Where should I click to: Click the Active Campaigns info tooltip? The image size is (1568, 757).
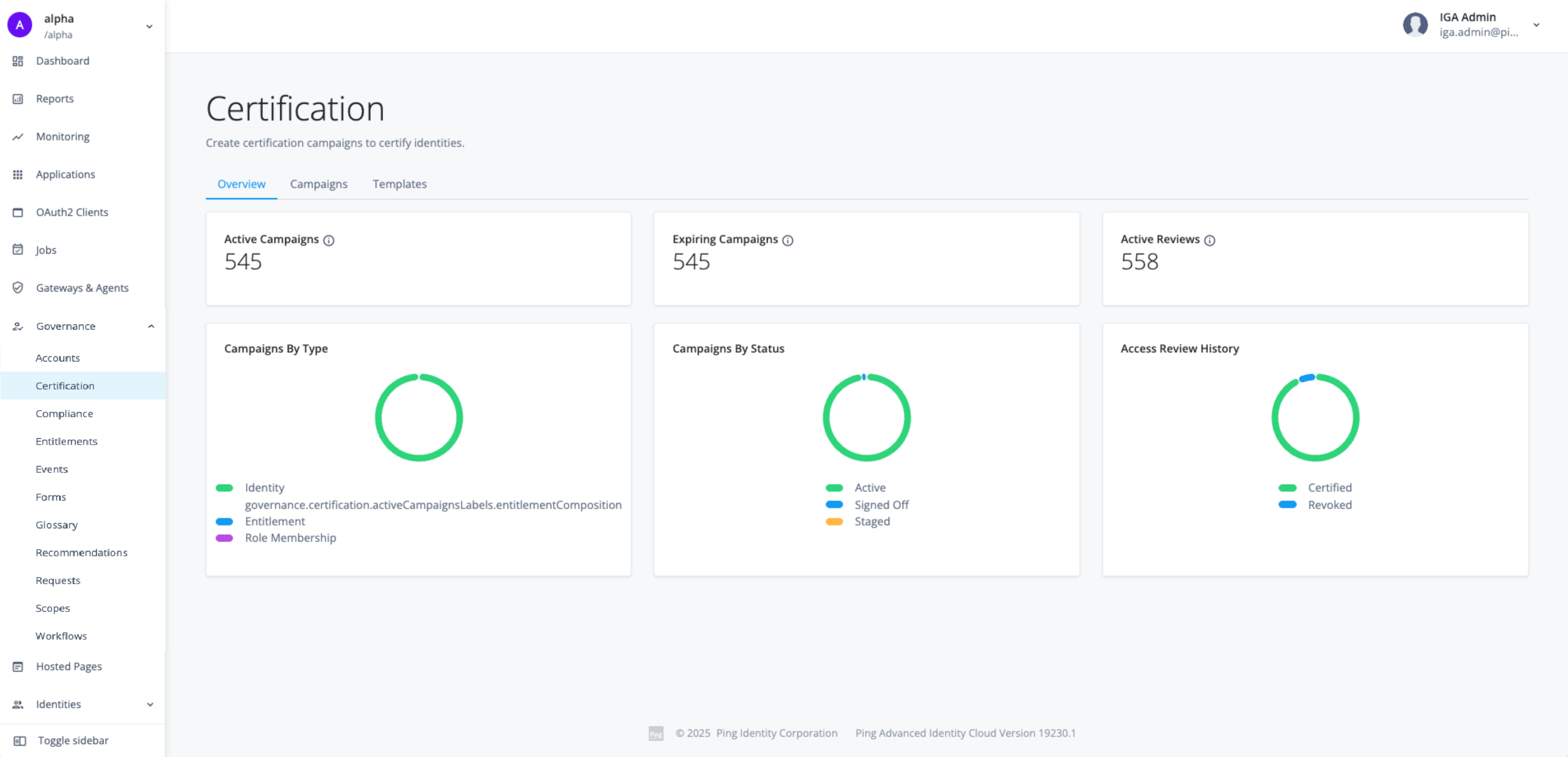point(329,240)
